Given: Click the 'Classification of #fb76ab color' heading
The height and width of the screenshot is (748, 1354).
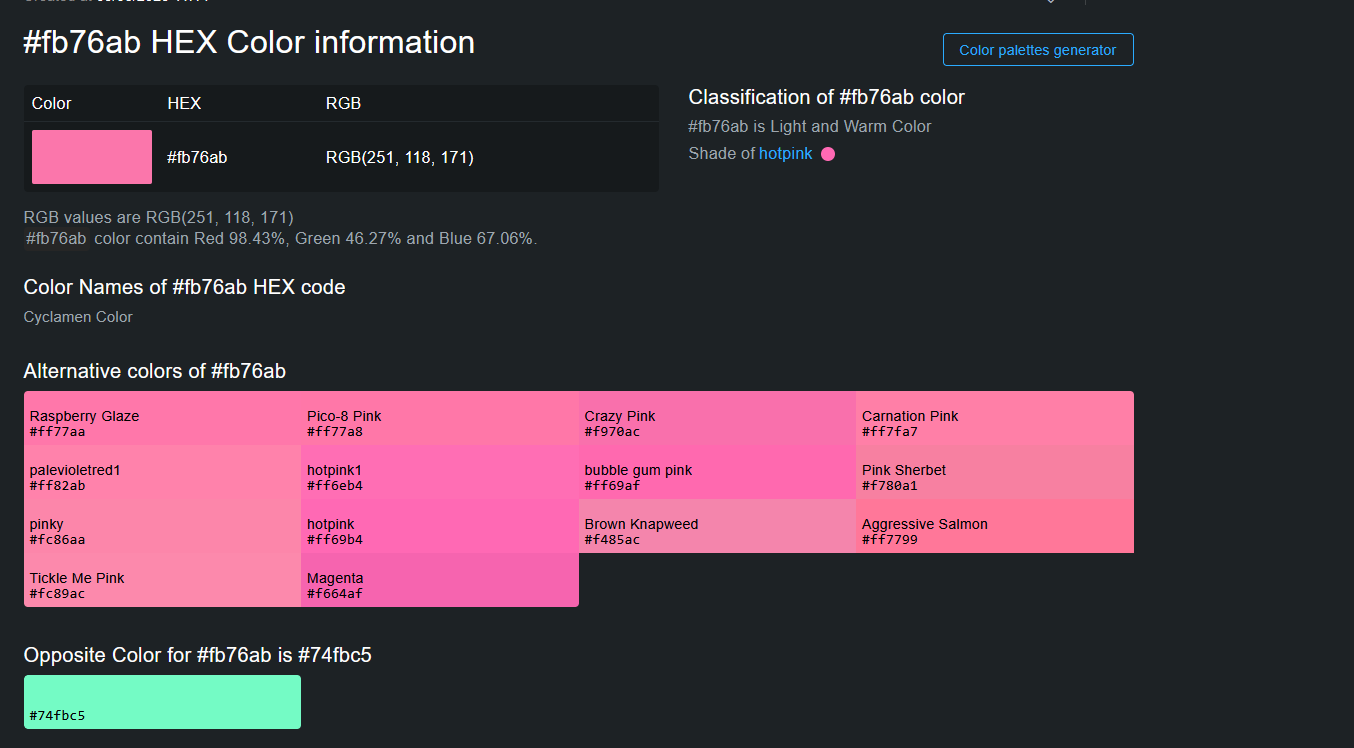Looking at the screenshot, I should (827, 97).
